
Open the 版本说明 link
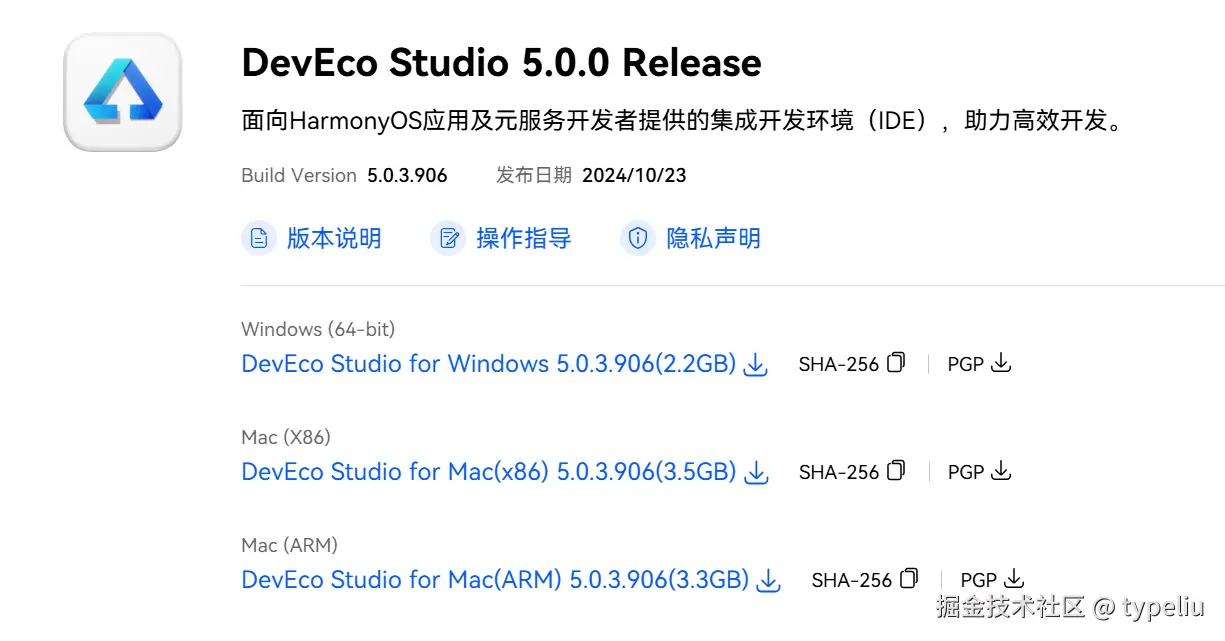point(334,239)
